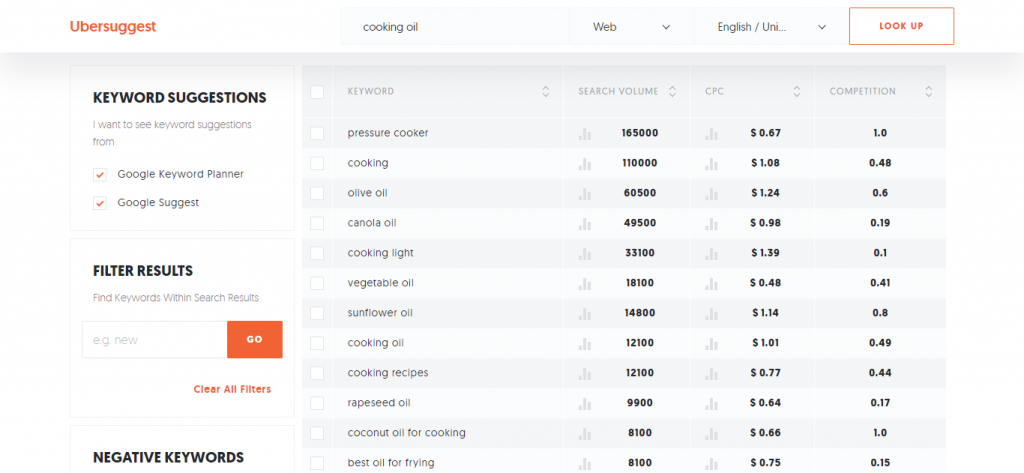Select the best oil for frying checkbox

tap(317, 463)
